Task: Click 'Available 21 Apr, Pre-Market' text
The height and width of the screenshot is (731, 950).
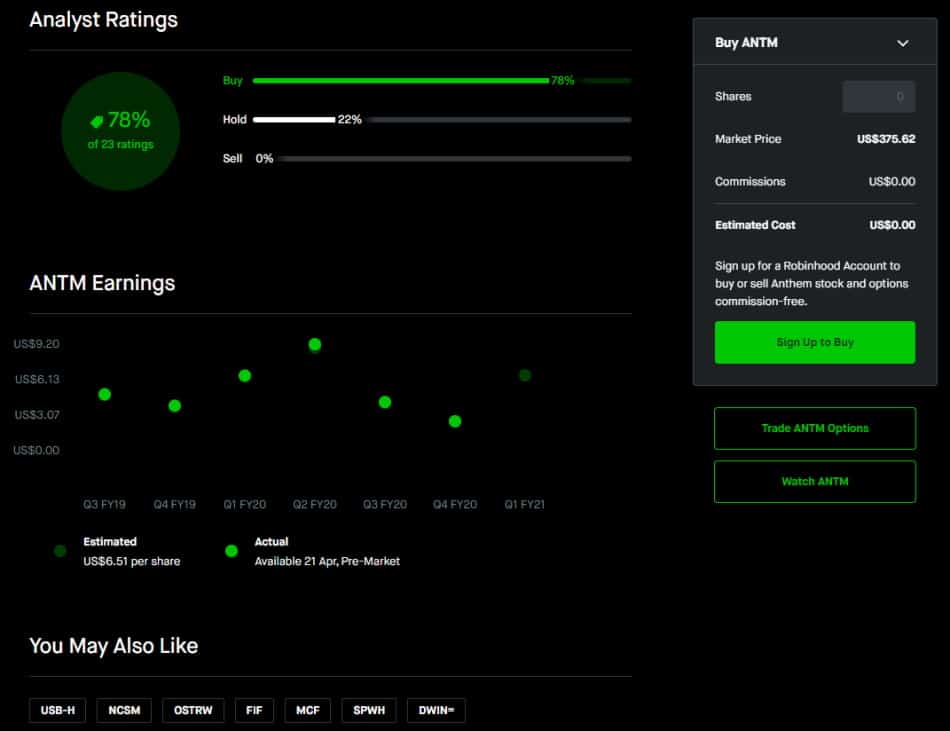Action: pyautogui.click(x=327, y=561)
